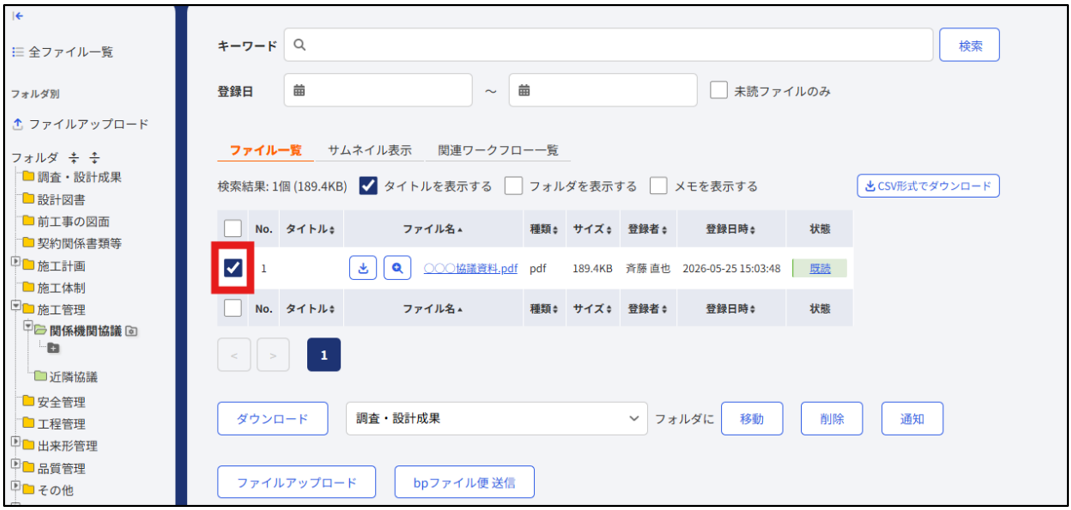The width and height of the screenshot is (1071, 510).
Task: Switch to 関連ワークフロー一覧 tab
Action: click(498, 150)
